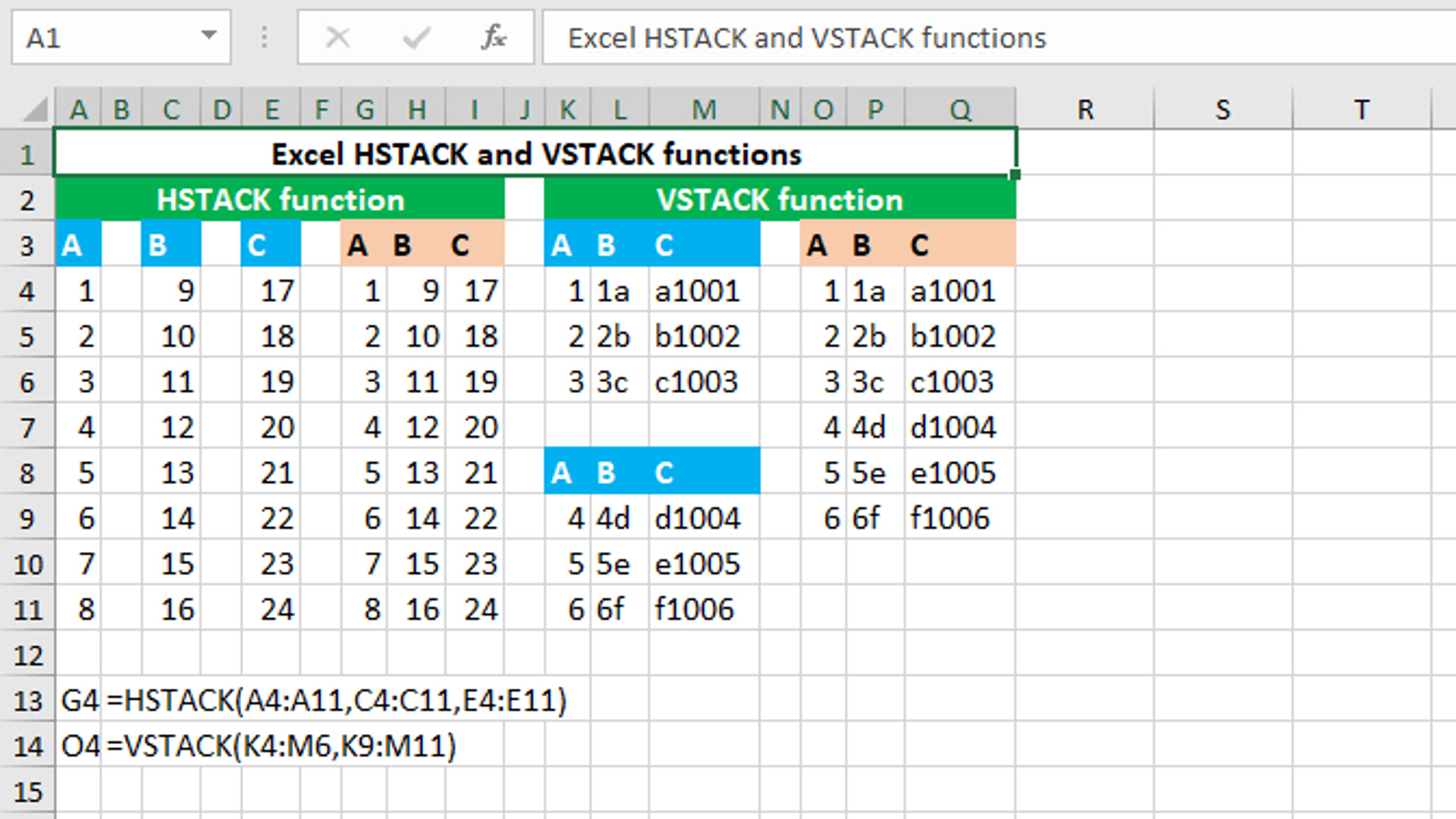Click the Cancel (X) formula bar icon

point(338,37)
